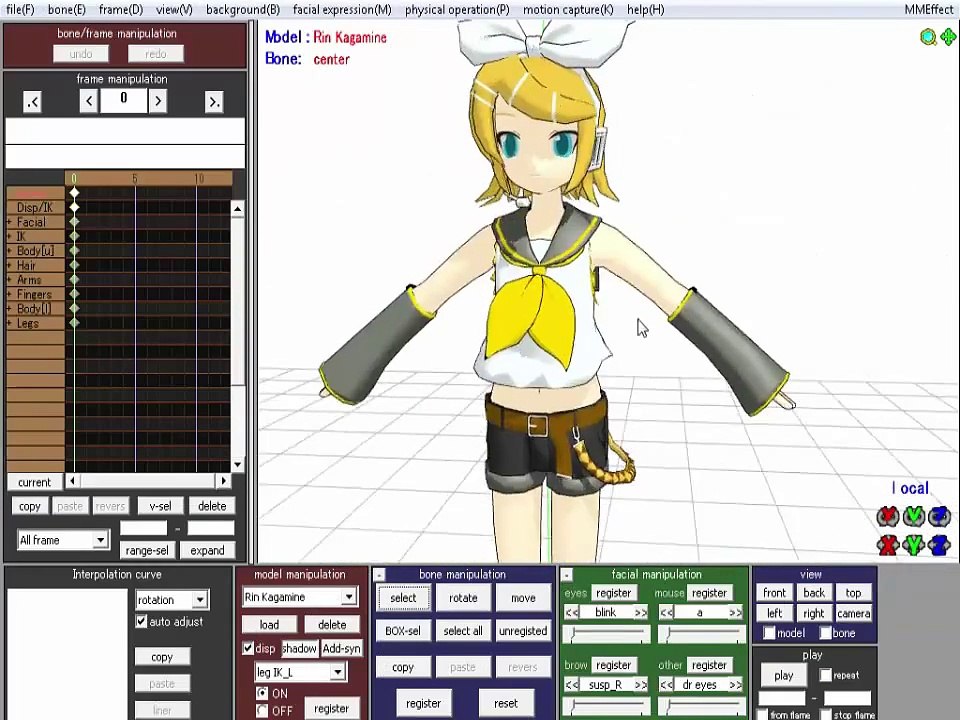This screenshot has width=960, height=720.
Task: Click the load model button
Action: coord(269,624)
